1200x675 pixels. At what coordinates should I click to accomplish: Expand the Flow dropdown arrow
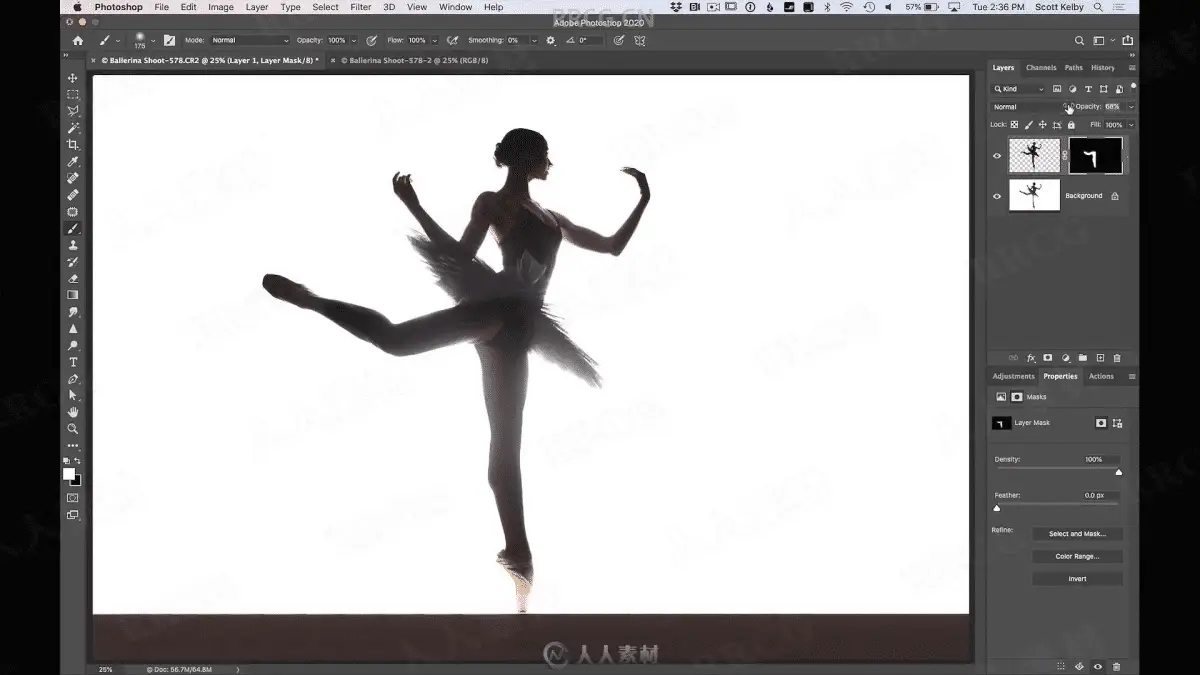[435, 41]
